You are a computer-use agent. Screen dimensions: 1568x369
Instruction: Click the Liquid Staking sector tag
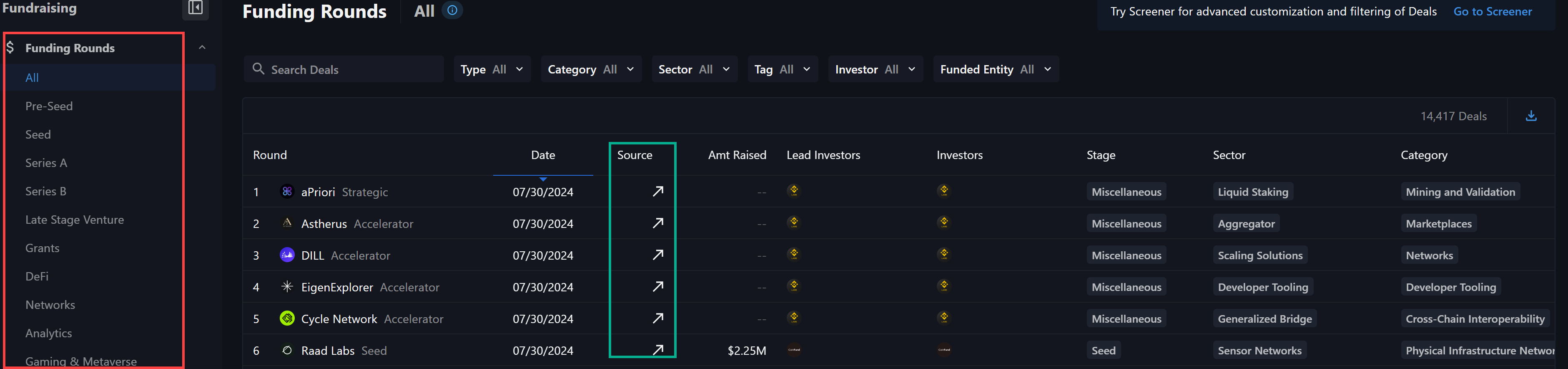(1253, 192)
